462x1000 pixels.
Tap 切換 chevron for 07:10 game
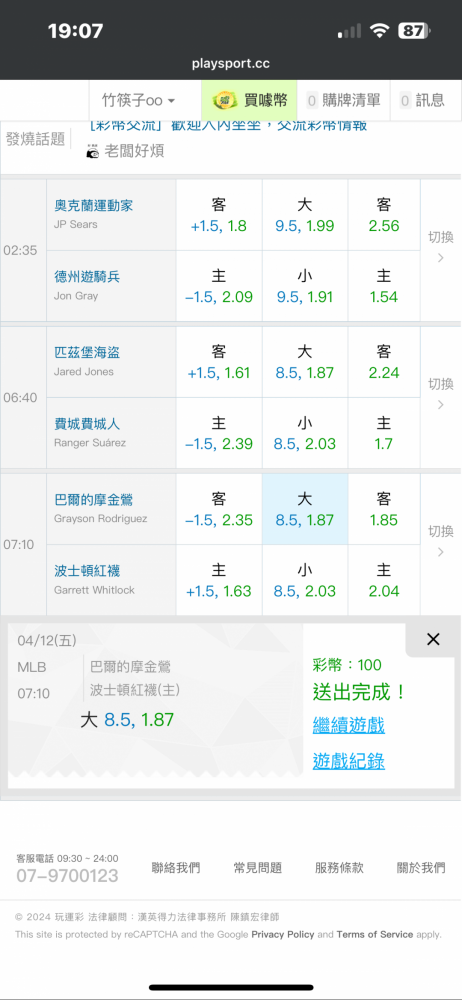440,552
